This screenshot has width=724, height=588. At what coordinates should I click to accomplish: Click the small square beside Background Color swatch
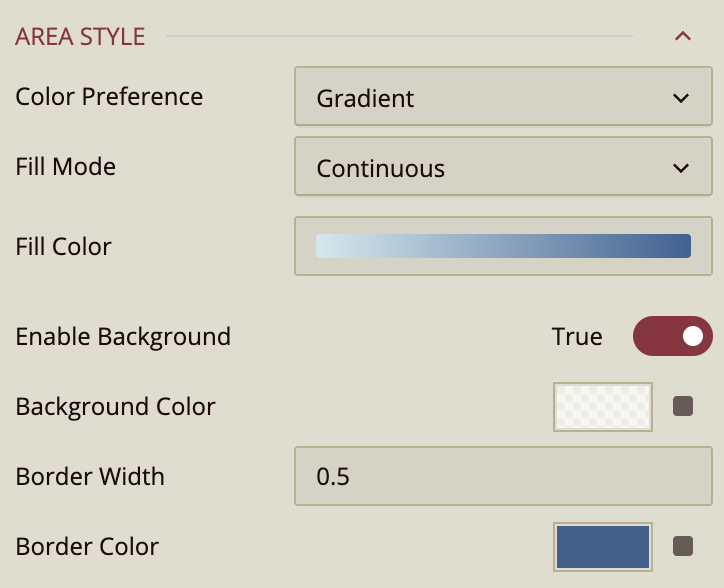pos(683,407)
